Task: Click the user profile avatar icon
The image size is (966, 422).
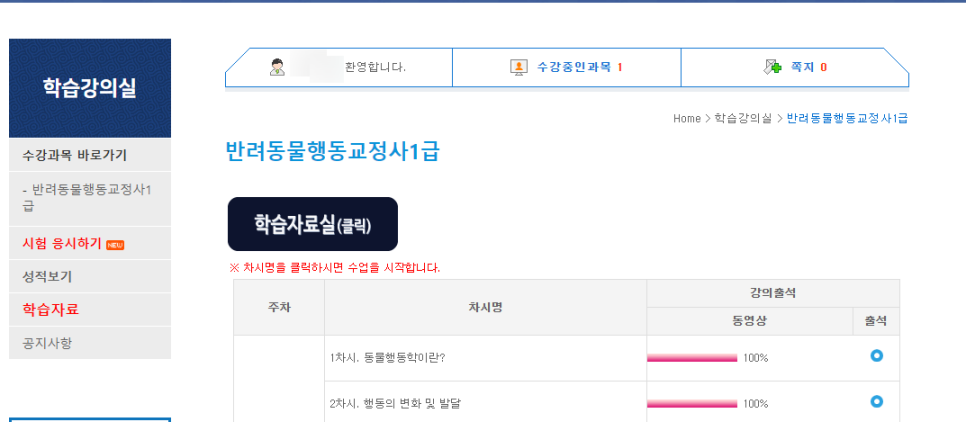Action: tap(277, 67)
